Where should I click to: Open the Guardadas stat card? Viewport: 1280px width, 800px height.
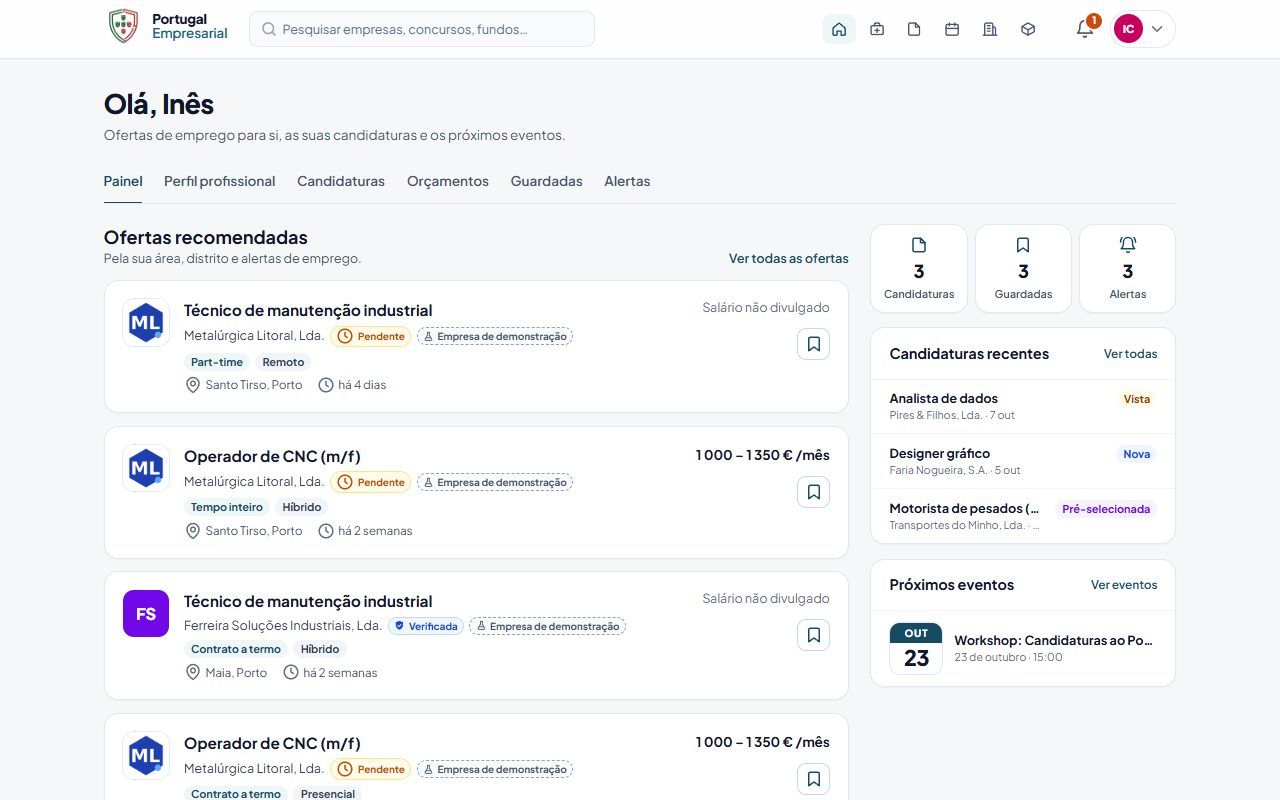pyautogui.click(x=1023, y=269)
